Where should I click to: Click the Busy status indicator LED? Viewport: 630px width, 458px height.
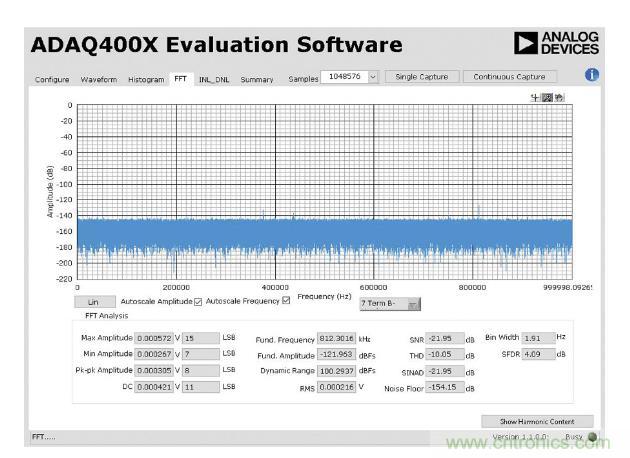[593, 437]
